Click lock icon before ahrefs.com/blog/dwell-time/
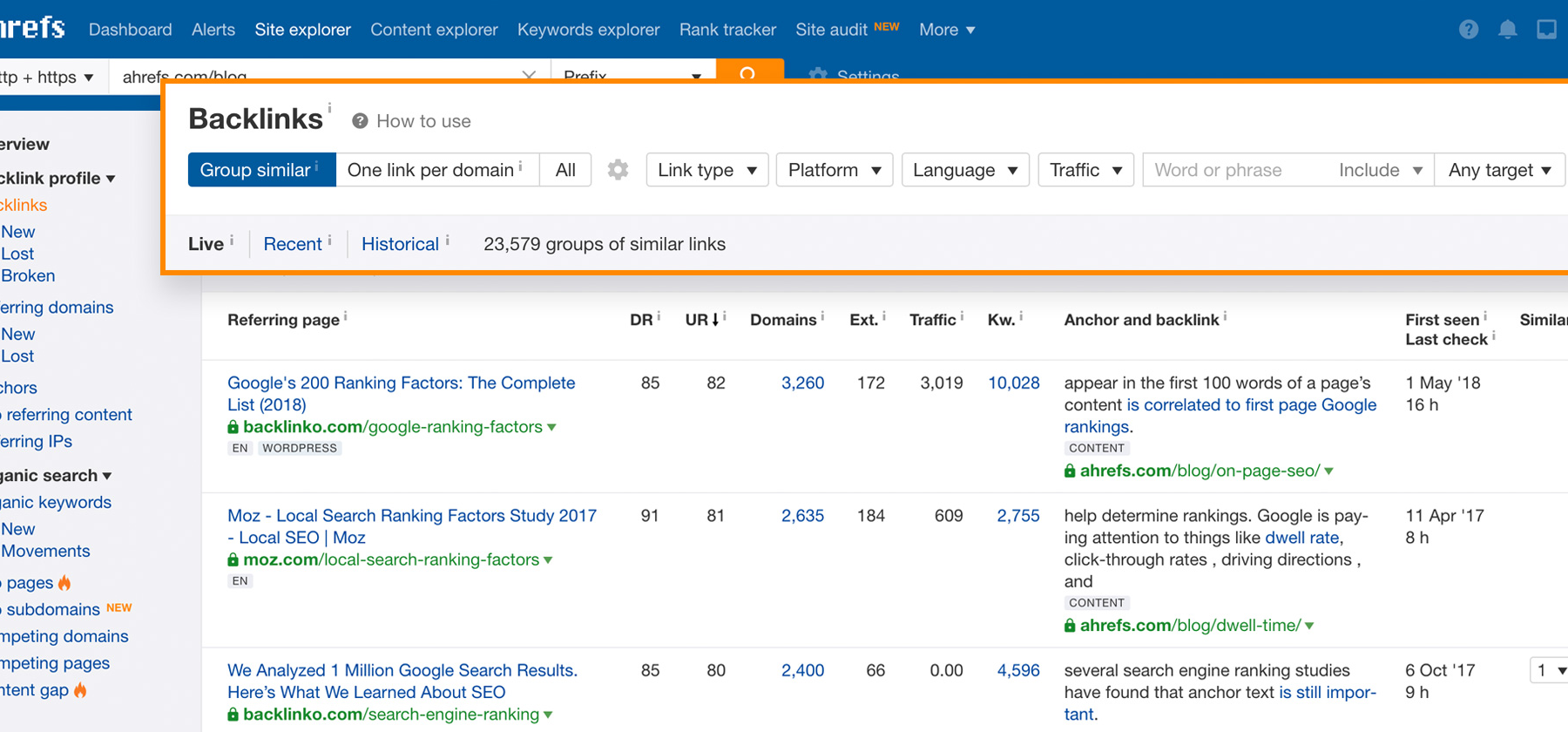The height and width of the screenshot is (732, 1568). tap(1070, 626)
